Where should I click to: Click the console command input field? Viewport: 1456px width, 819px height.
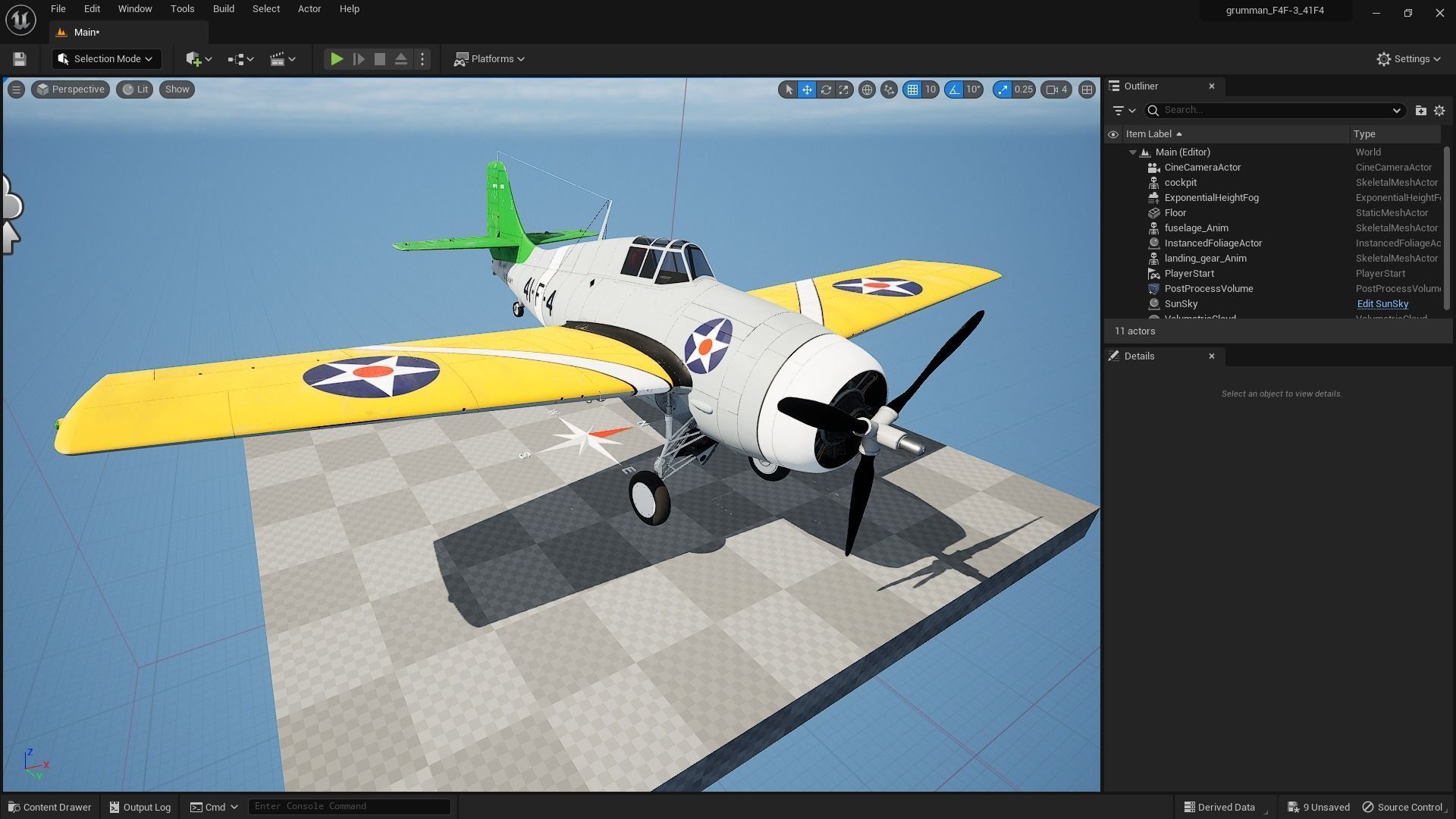click(350, 806)
